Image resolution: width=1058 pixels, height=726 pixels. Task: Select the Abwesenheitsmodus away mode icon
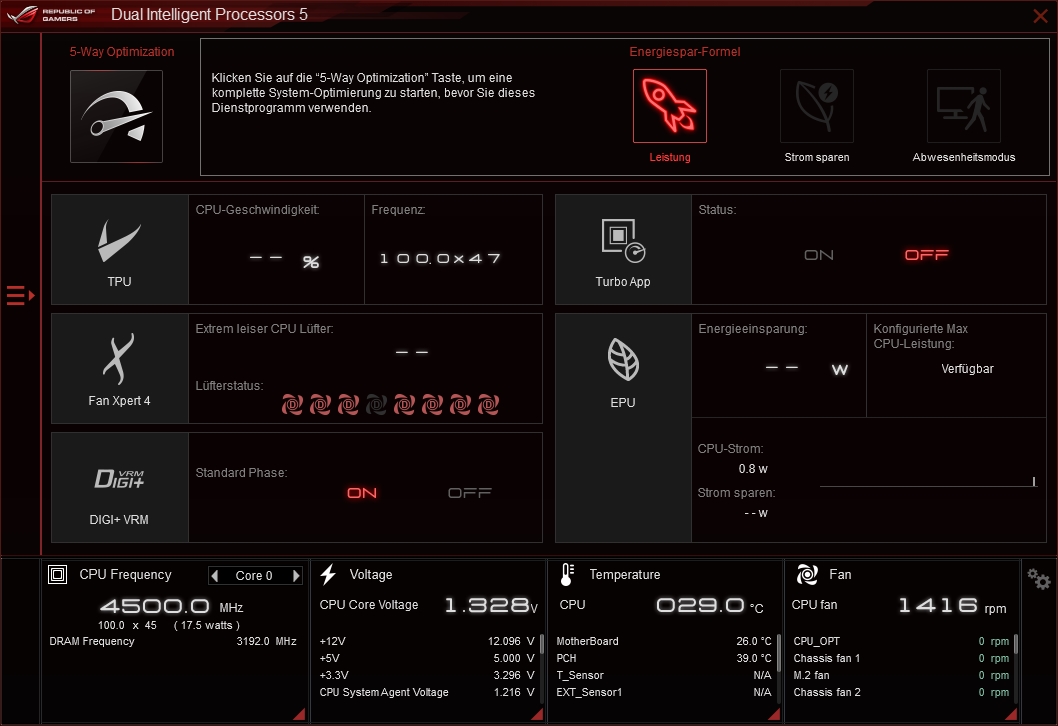point(964,106)
